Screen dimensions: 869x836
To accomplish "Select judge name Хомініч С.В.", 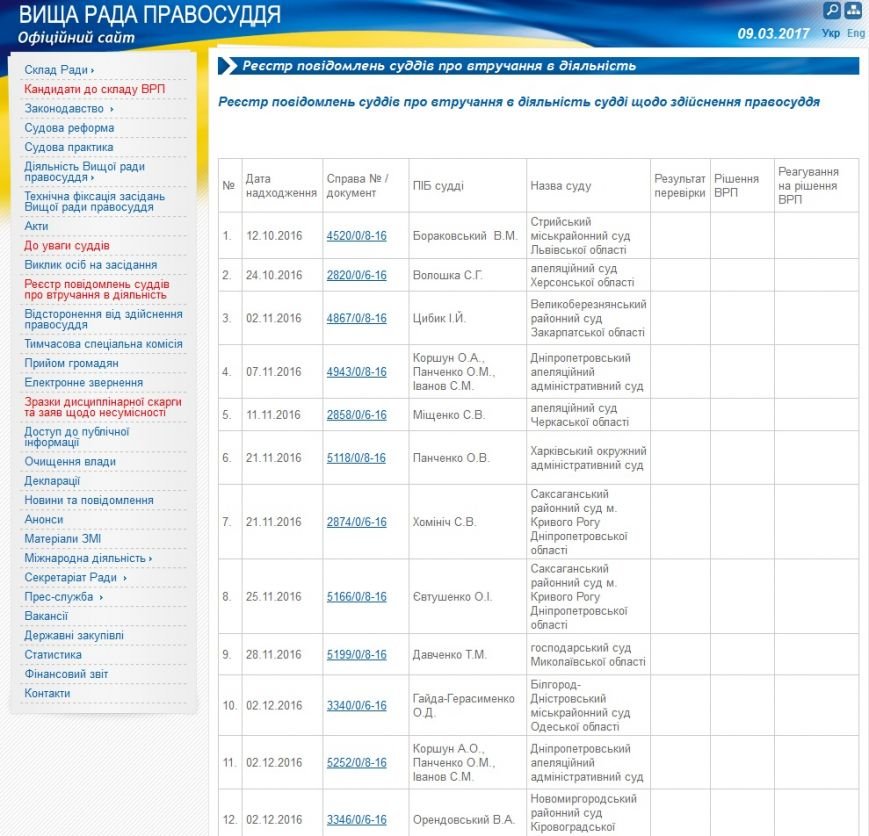I will [444, 522].
